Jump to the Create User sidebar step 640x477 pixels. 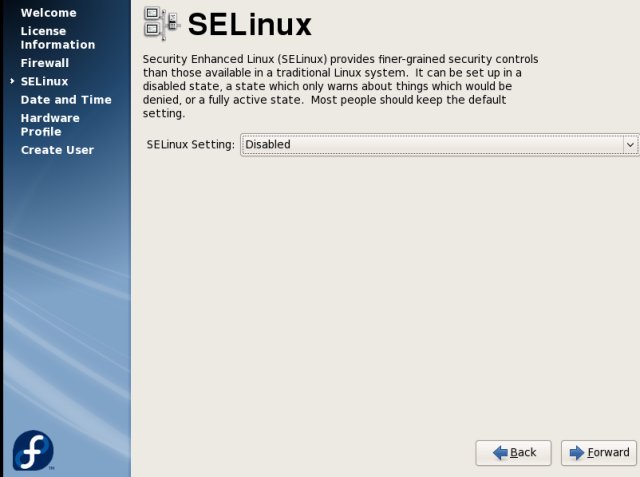coord(57,150)
